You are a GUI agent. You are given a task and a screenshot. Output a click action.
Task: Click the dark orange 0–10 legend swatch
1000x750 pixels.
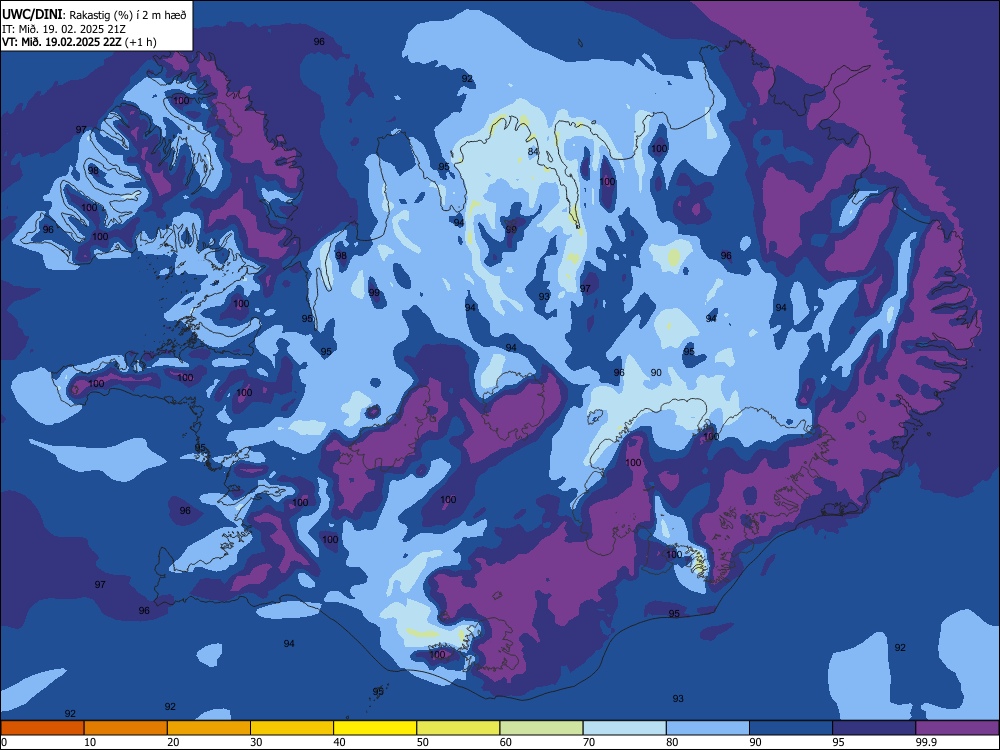pyautogui.click(x=42, y=728)
